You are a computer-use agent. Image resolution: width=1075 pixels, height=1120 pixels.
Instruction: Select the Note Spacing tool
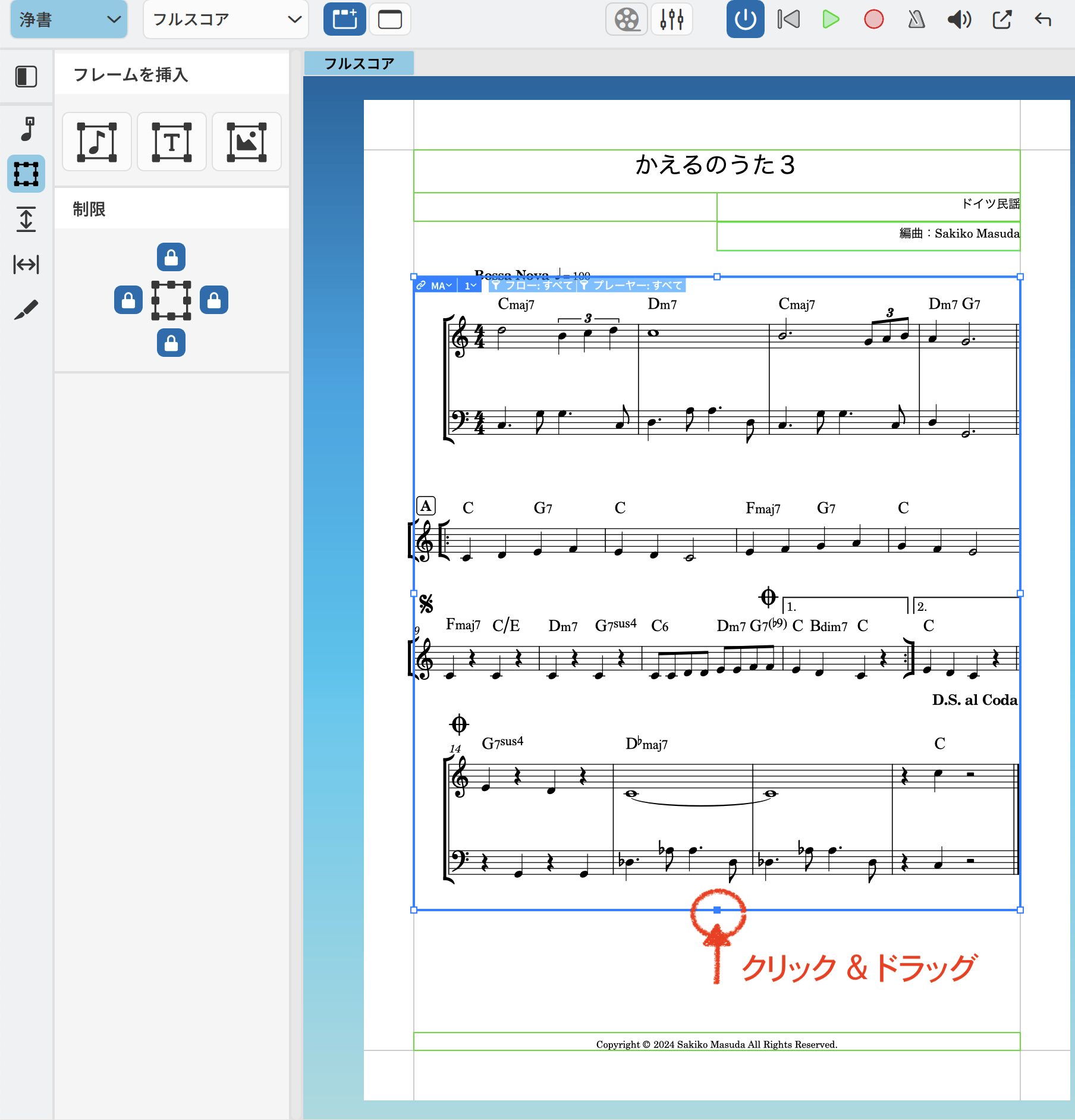pyautogui.click(x=26, y=264)
